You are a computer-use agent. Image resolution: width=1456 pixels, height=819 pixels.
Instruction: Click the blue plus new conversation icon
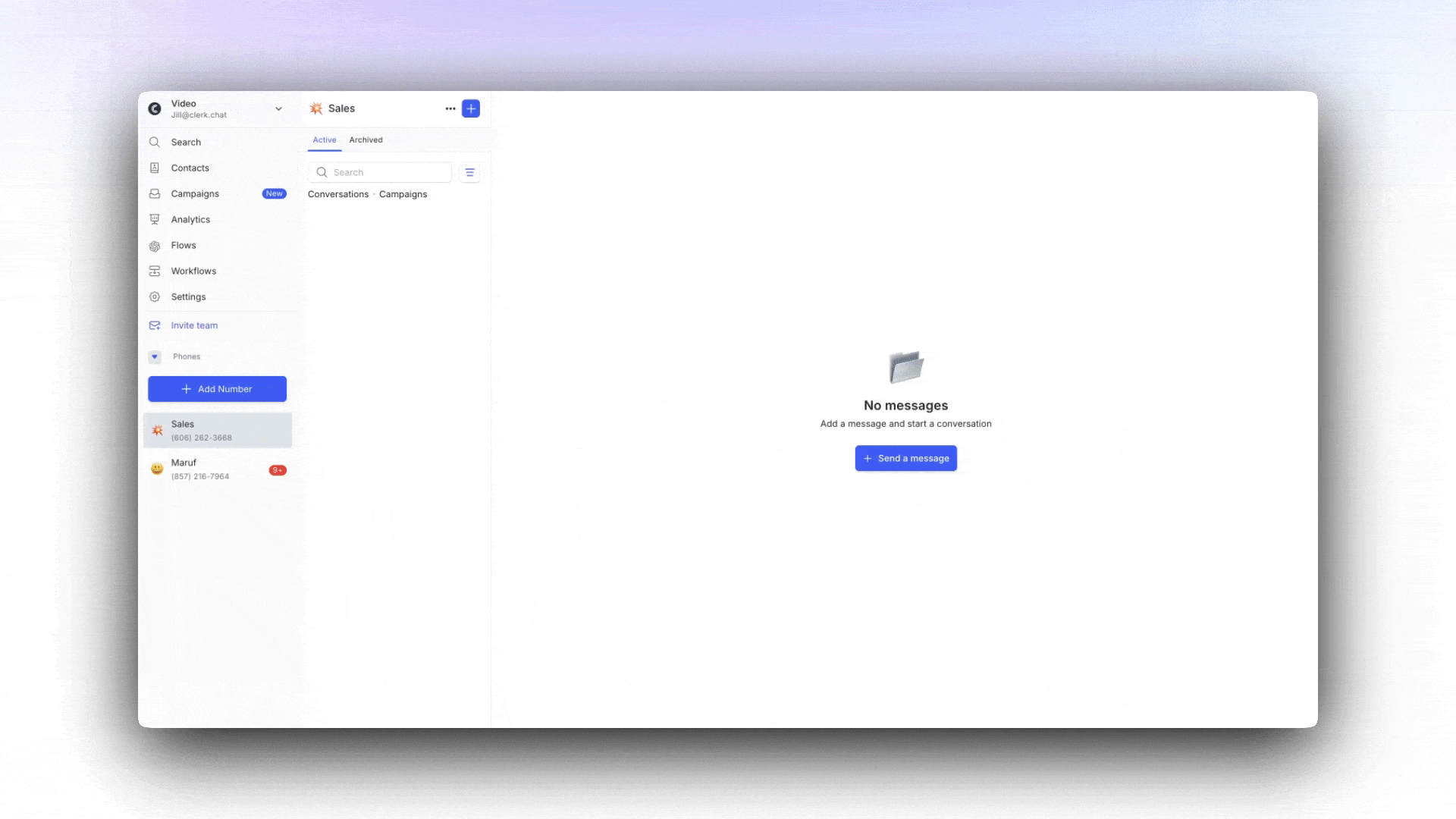pyautogui.click(x=471, y=109)
